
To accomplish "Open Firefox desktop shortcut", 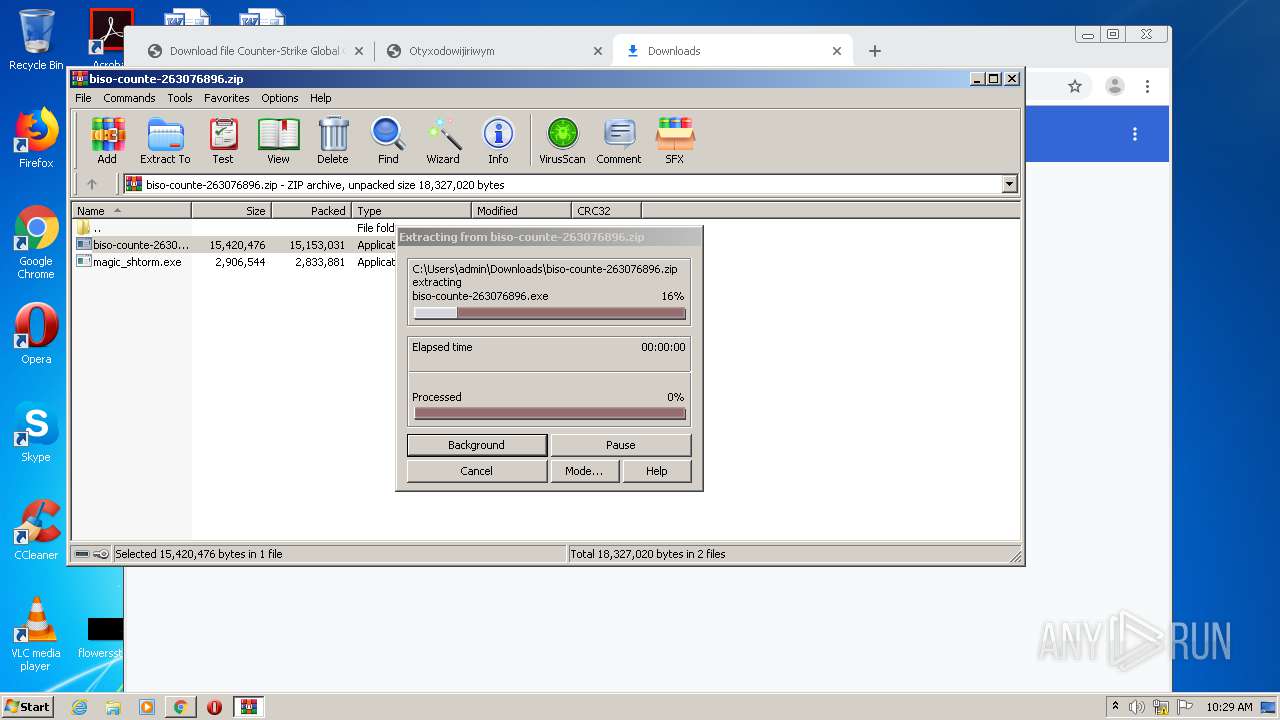I will pos(36,139).
